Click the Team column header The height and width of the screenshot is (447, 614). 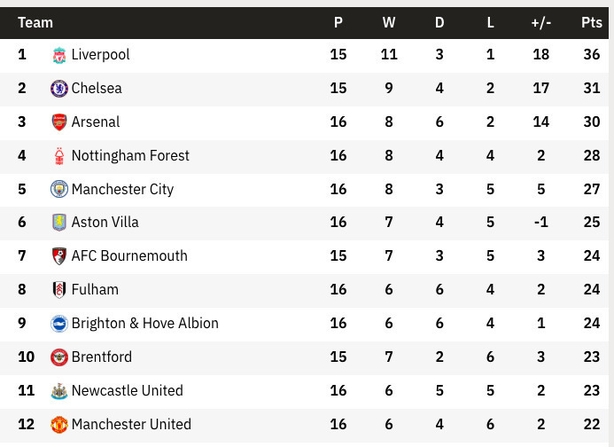[x=35, y=22]
